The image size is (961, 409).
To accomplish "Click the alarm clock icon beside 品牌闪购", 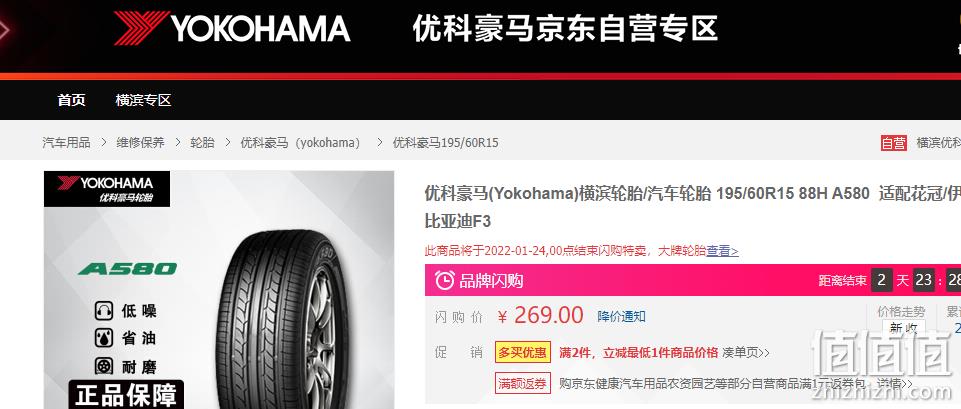I will 444,281.
